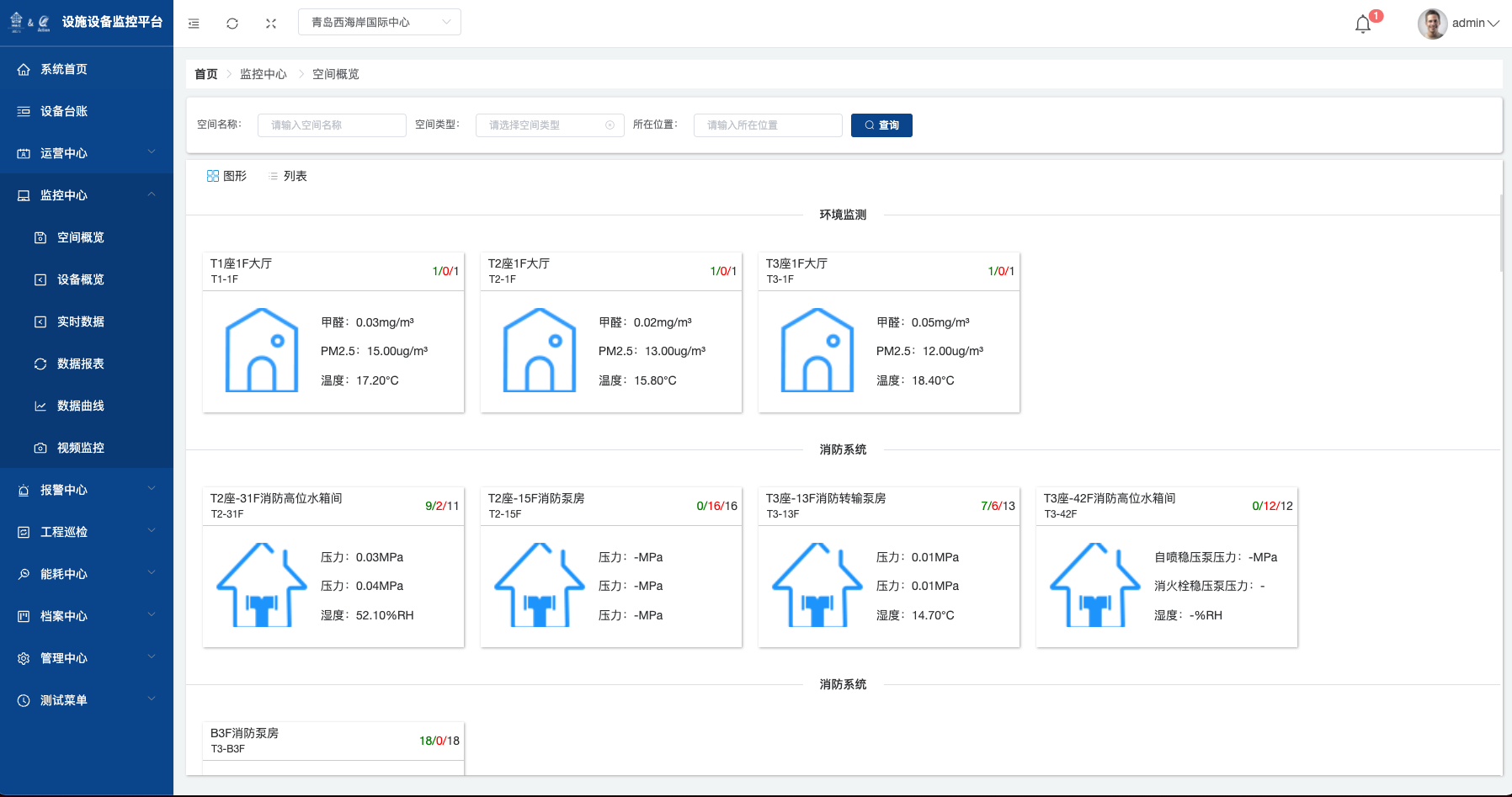Screen dimensions: 1512x797
Task: Open the 空间类型 select dropdown
Action: (550, 125)
